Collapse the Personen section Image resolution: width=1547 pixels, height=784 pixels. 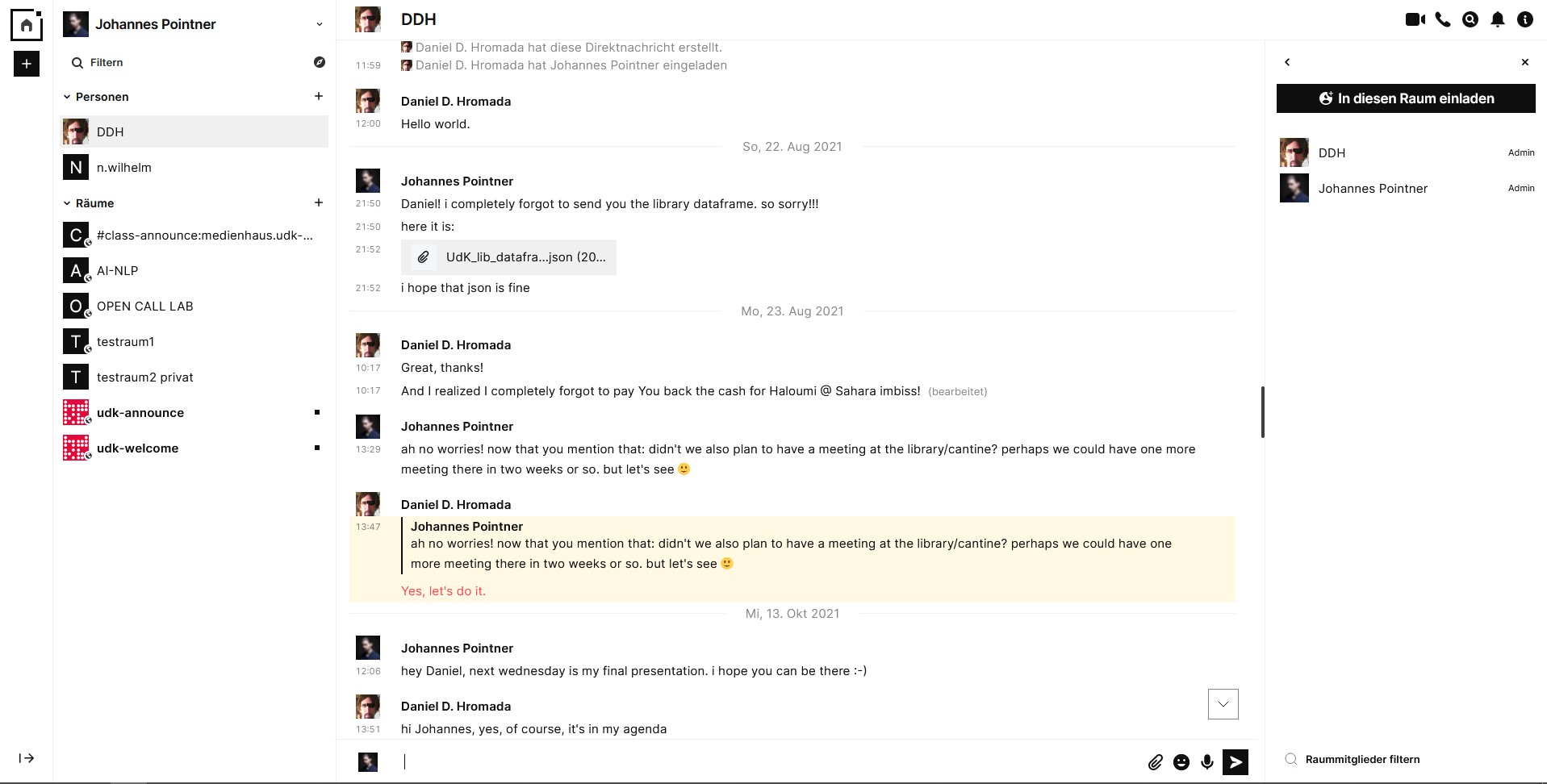click(x=67, y=97)
